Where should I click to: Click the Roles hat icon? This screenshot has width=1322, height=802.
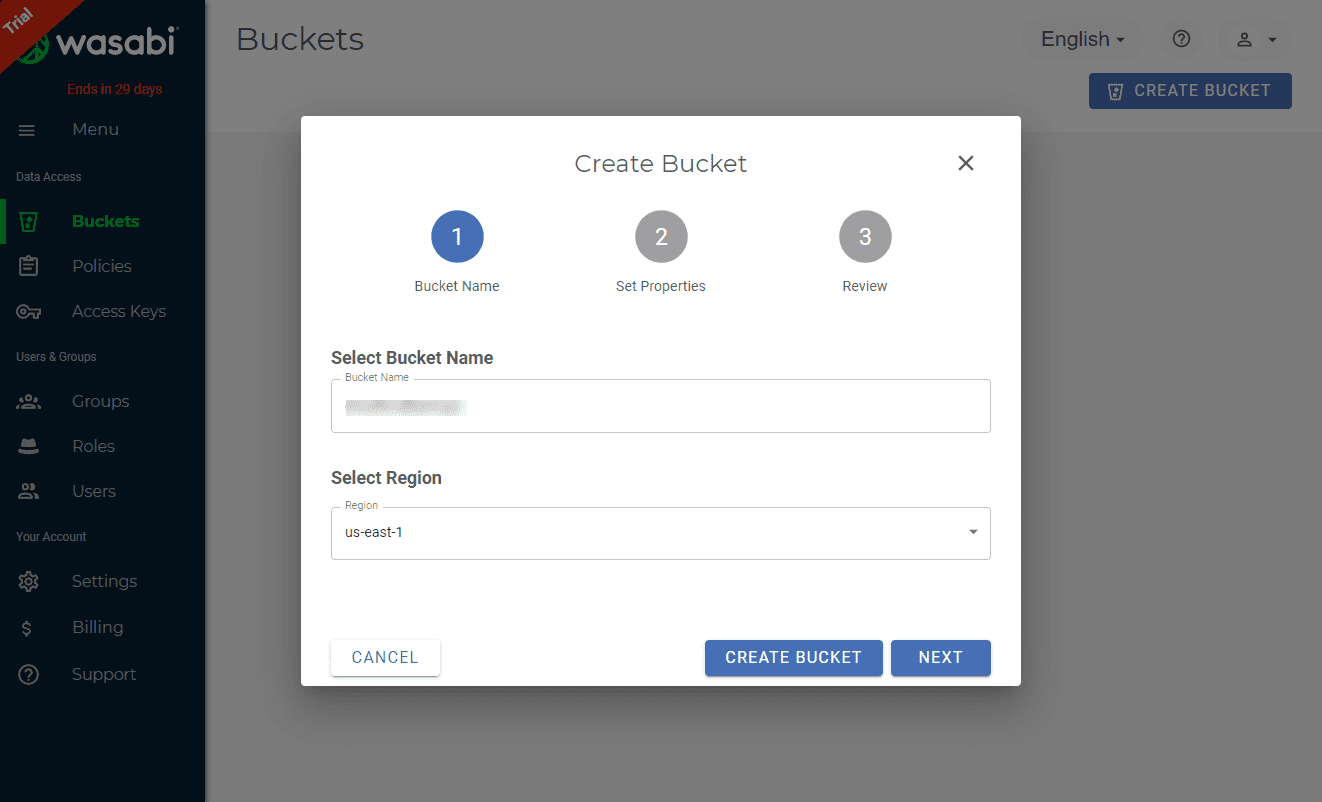(x=29, y=447)
